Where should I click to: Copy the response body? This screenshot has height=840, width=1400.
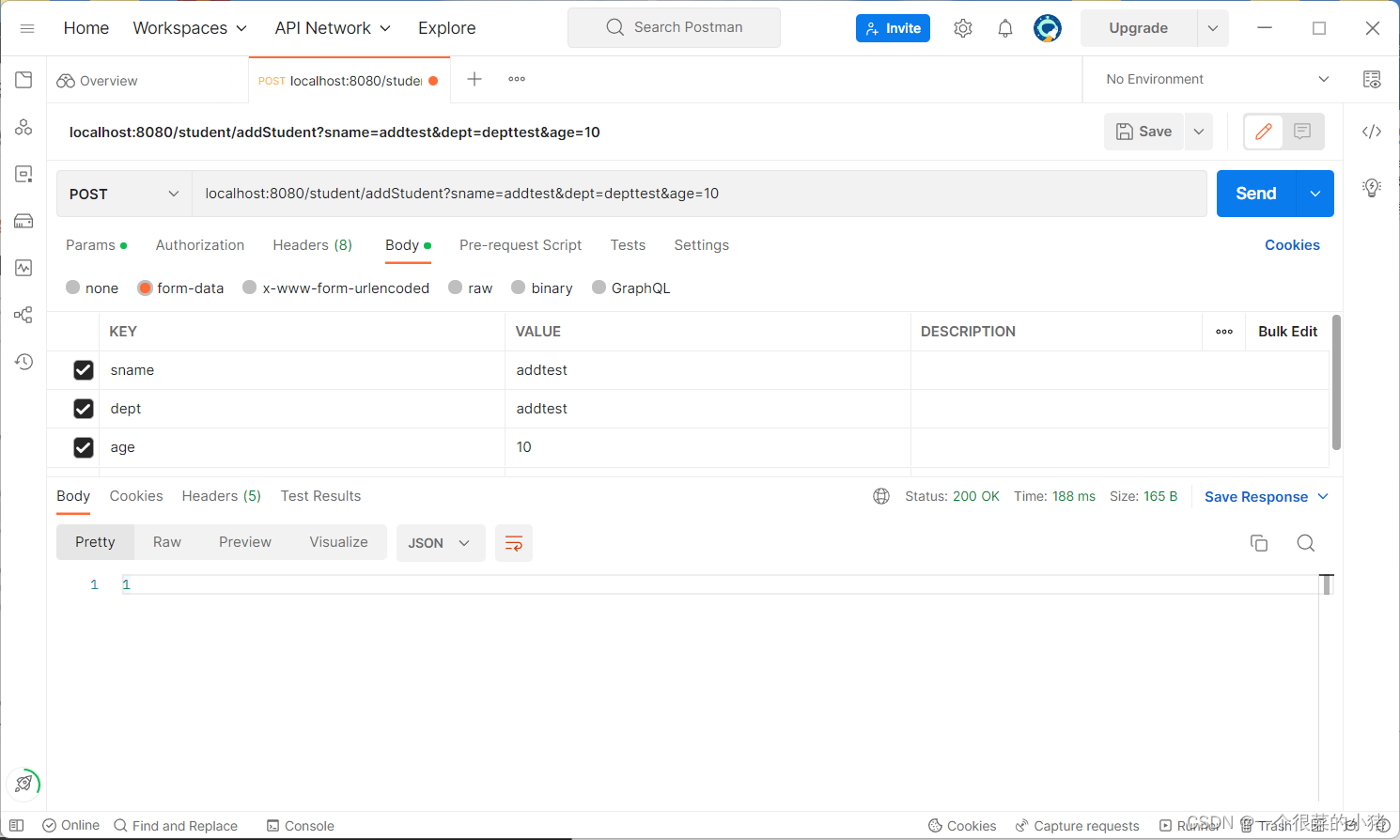click(x=1259, y=543)
